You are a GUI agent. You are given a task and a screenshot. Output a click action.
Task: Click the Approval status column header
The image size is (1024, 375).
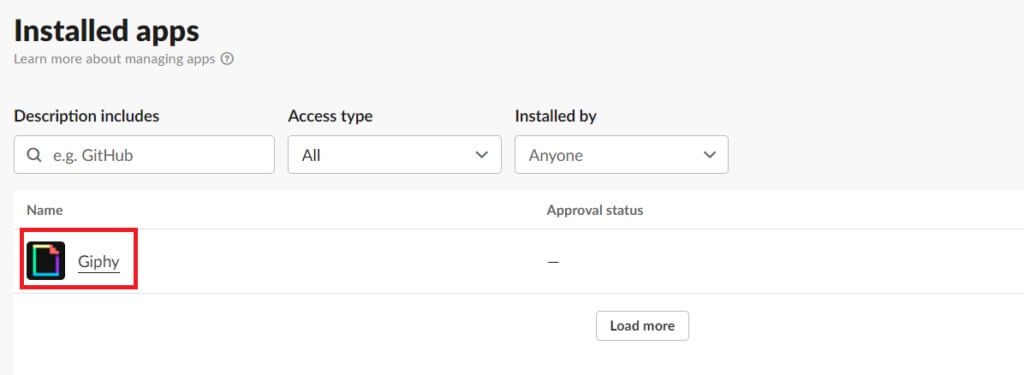[595, 210]
